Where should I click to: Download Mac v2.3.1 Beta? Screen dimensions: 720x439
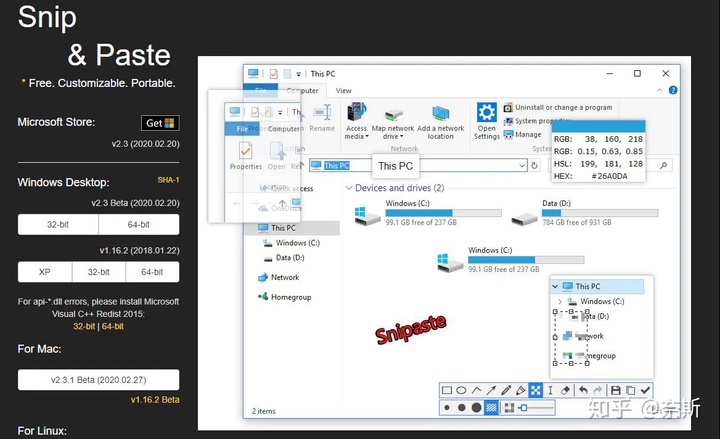pyautogui.click(x=99, y=380)
